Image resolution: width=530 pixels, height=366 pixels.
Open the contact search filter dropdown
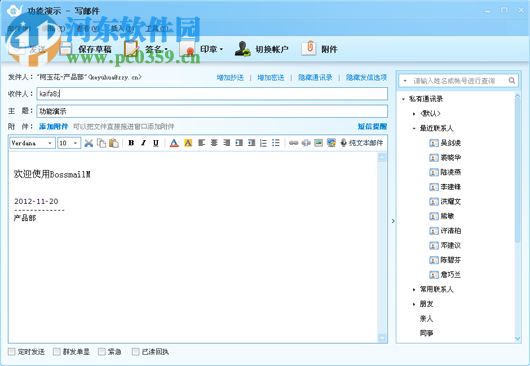point(405,81)
